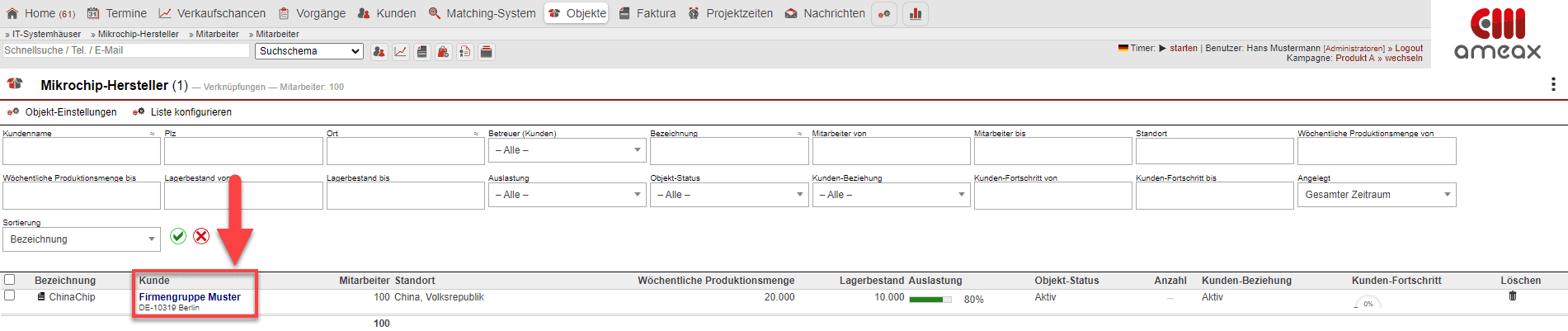Open the three-dot menu on the right

[x=1552, y=84]
